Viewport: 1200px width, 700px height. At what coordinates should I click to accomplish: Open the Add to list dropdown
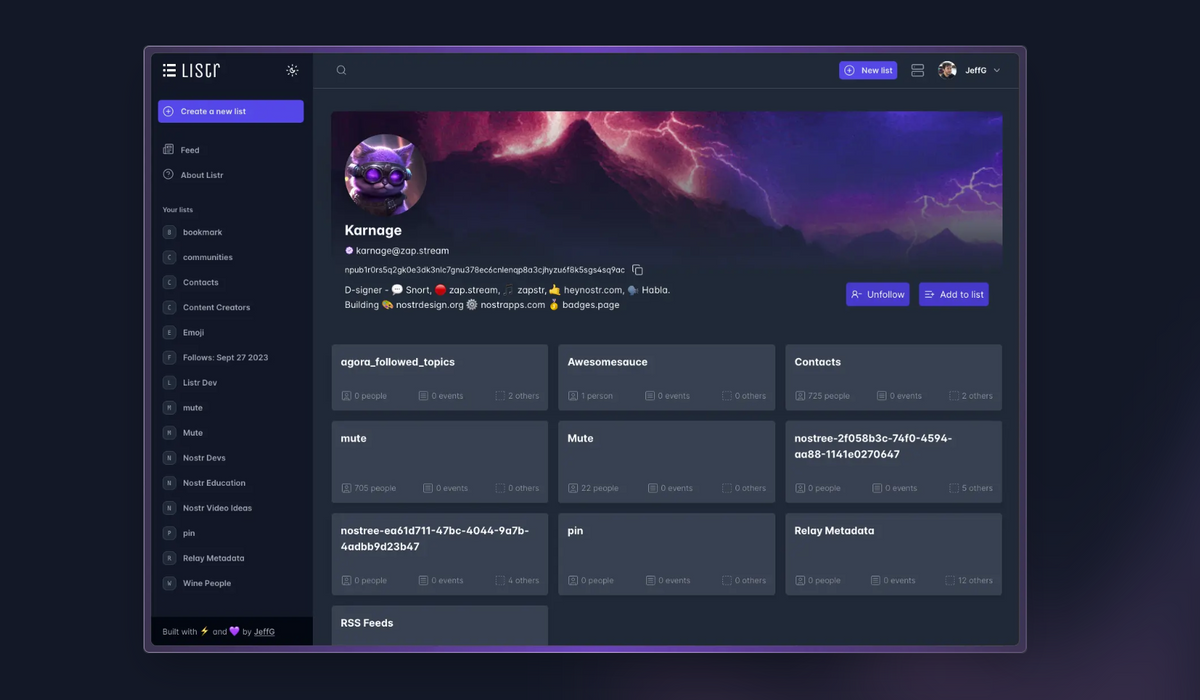(953, 294)
